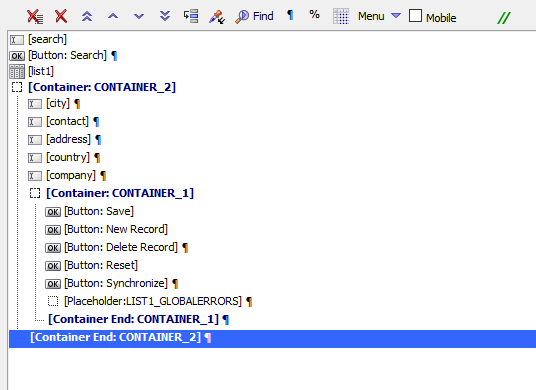The height and width of the screenshot is (390, 536).
Task: Click the OK icon beside Button: Reset
Action: [53, 266]
